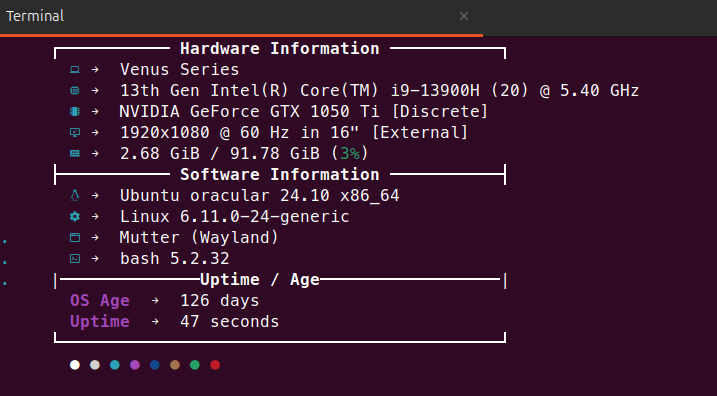Click the Uptime / Age heading

(259, 280)
